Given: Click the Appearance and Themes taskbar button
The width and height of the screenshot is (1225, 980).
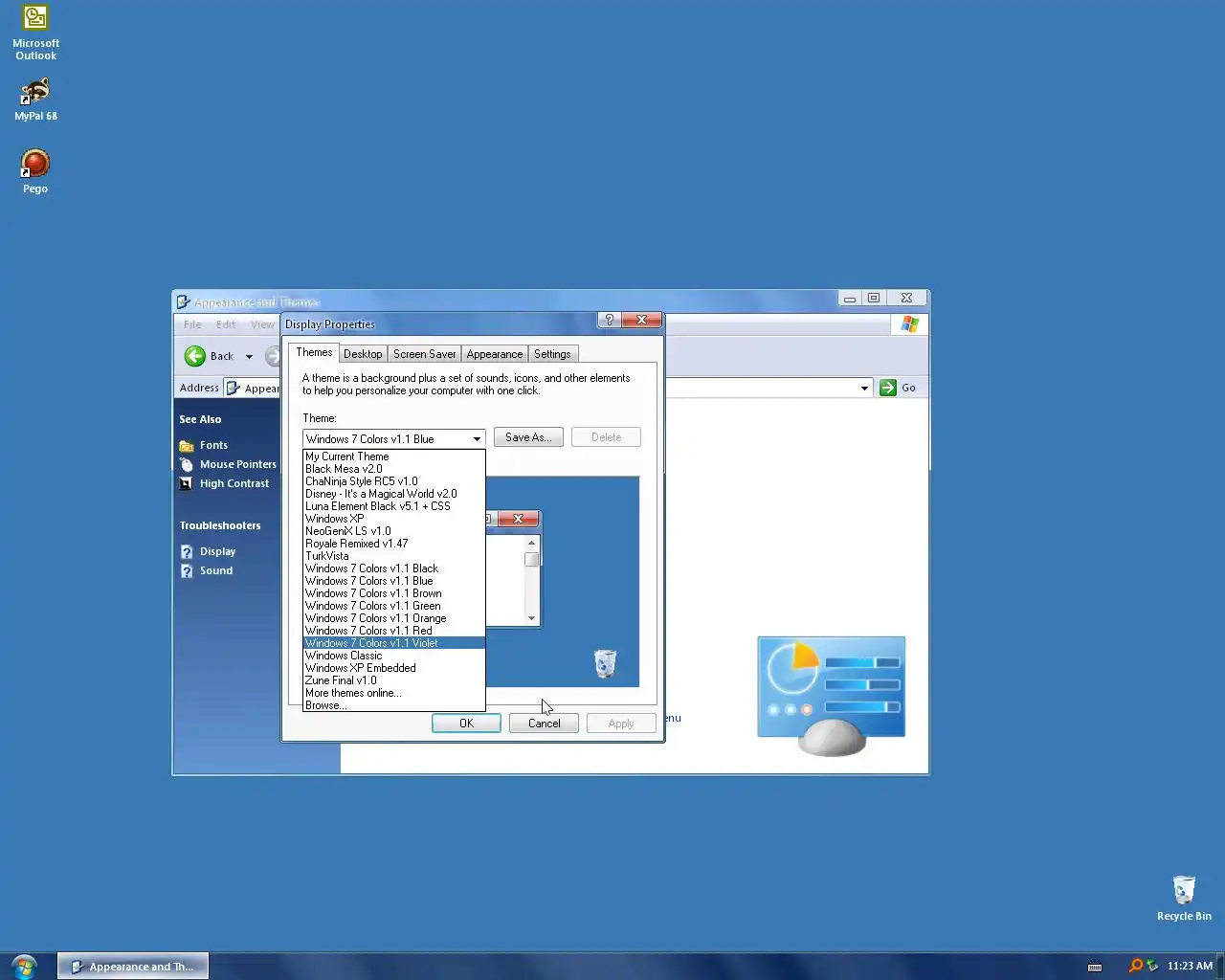Looking at the screenshot, I should [133, 967].
